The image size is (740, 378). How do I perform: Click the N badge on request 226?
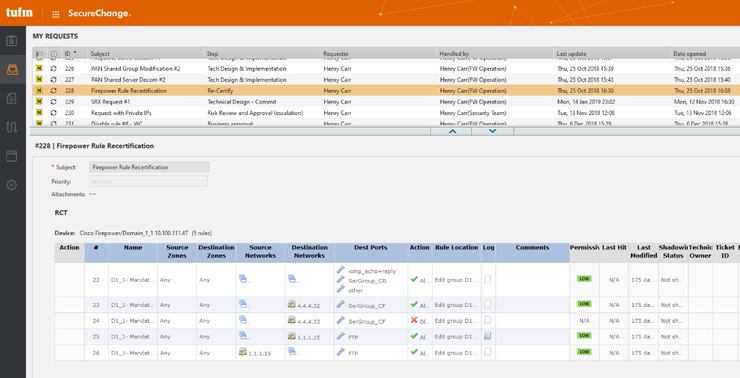click(39, 68)
